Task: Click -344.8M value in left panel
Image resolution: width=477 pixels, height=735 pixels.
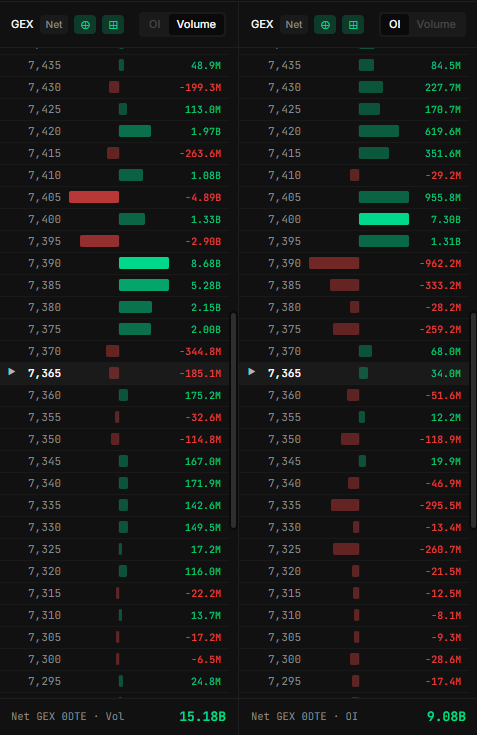Action: coord(200,352)
